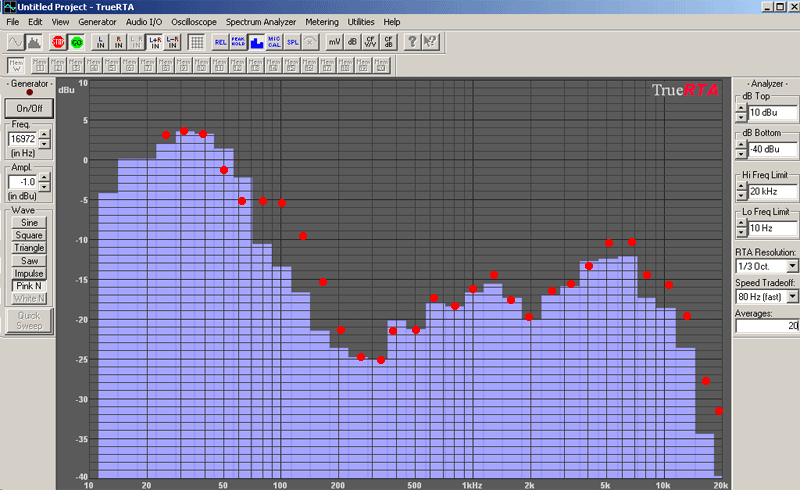Open the RTA Resolution dropdown

792,266
